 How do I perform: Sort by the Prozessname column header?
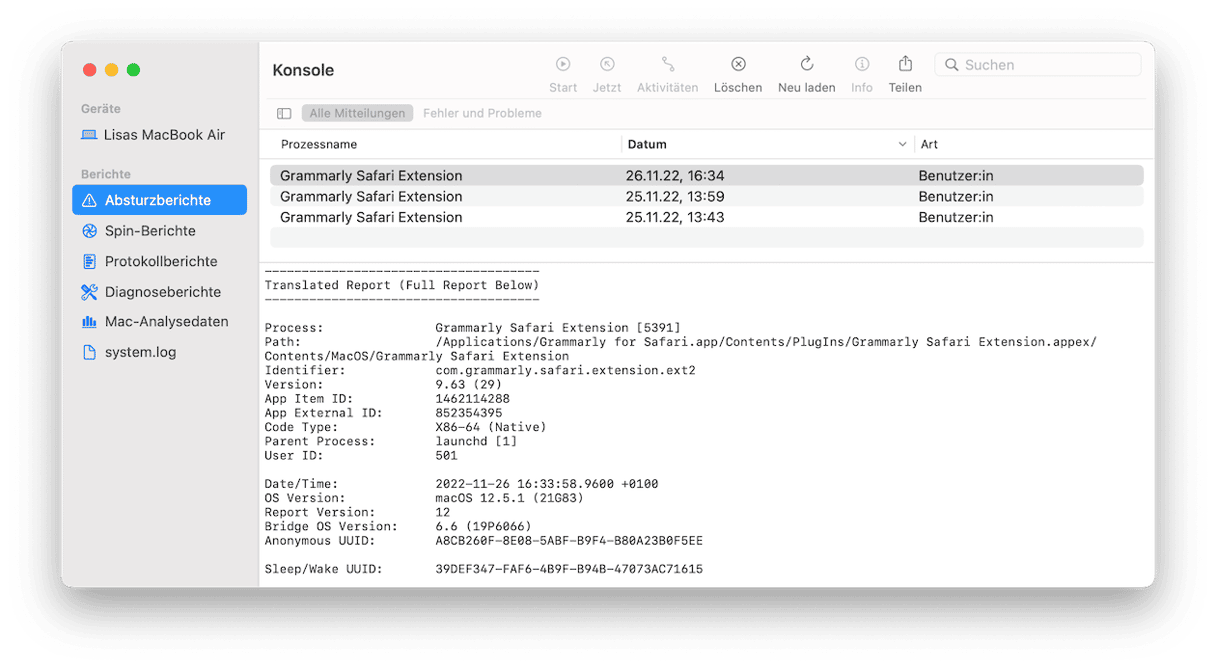point(319,144)
